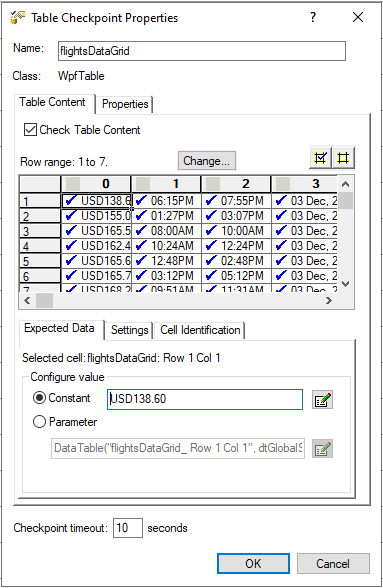Image resolution: width=383 pixels, height=588 pixels.
Task: Click the horizontal scrollbar thumb
Action: tap(44, 300)
